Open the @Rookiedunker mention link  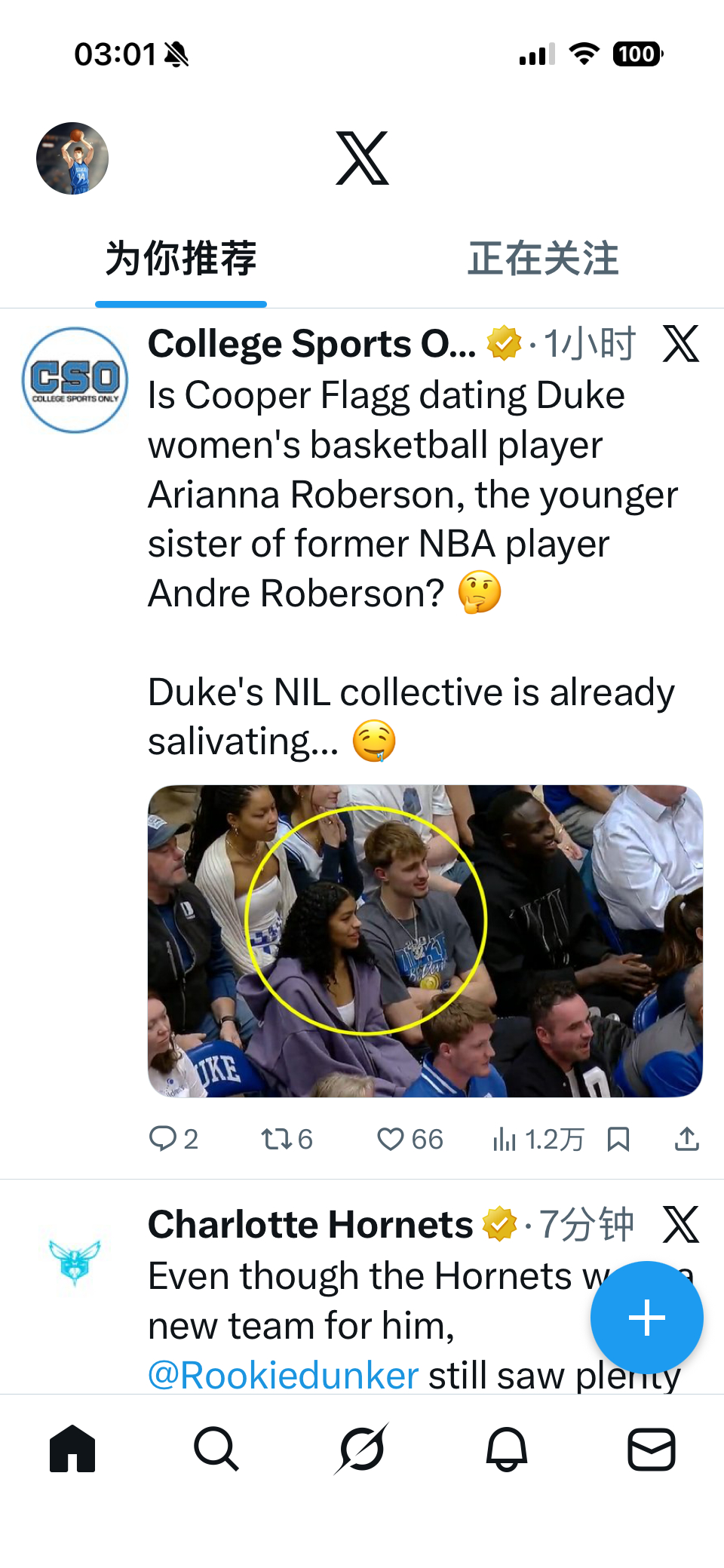283,1376
